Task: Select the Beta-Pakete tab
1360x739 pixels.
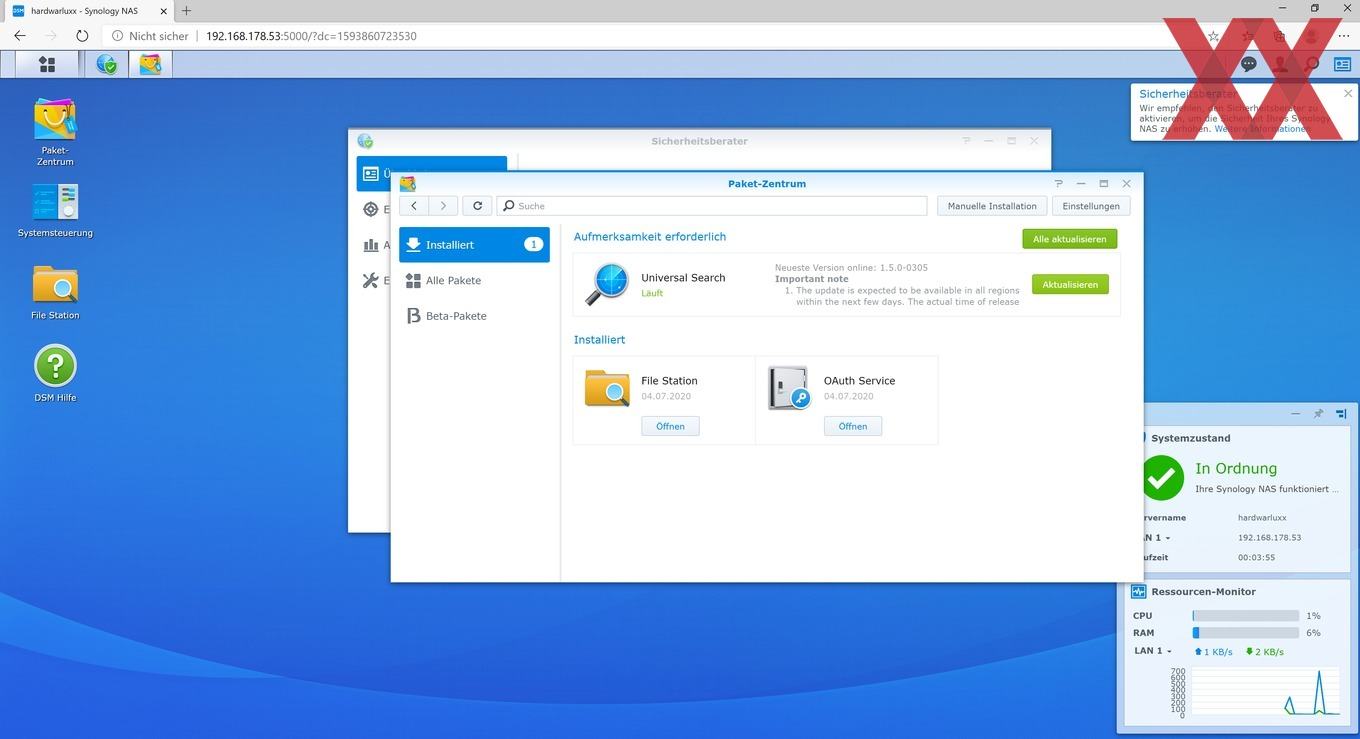Action: [474, 316]
